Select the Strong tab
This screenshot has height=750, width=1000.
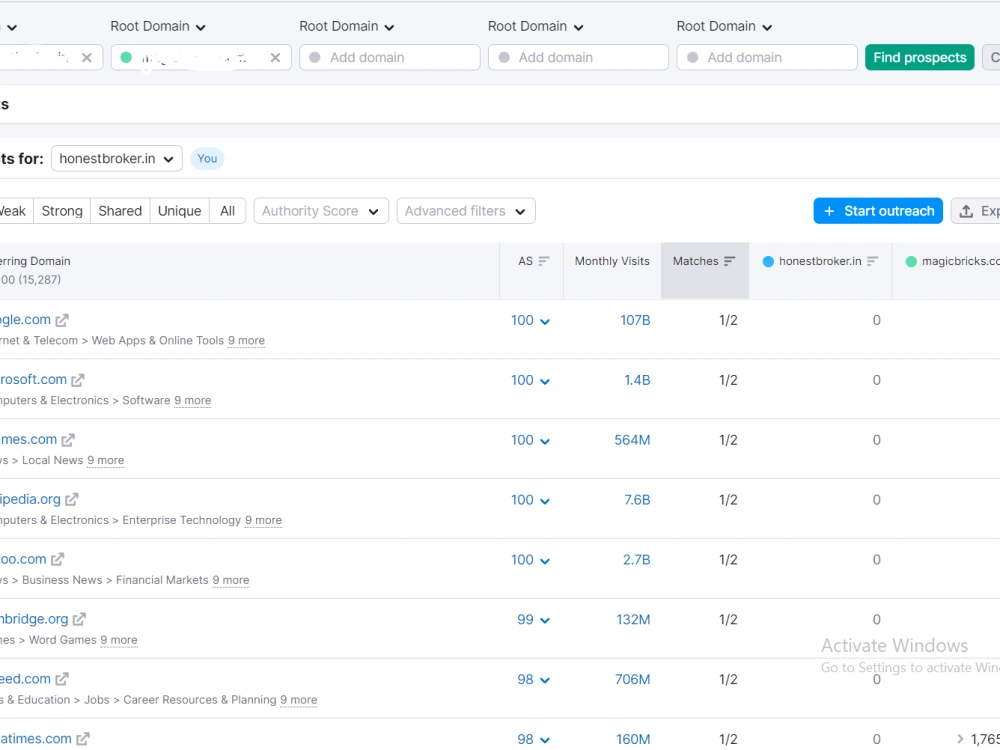(62, 211)
